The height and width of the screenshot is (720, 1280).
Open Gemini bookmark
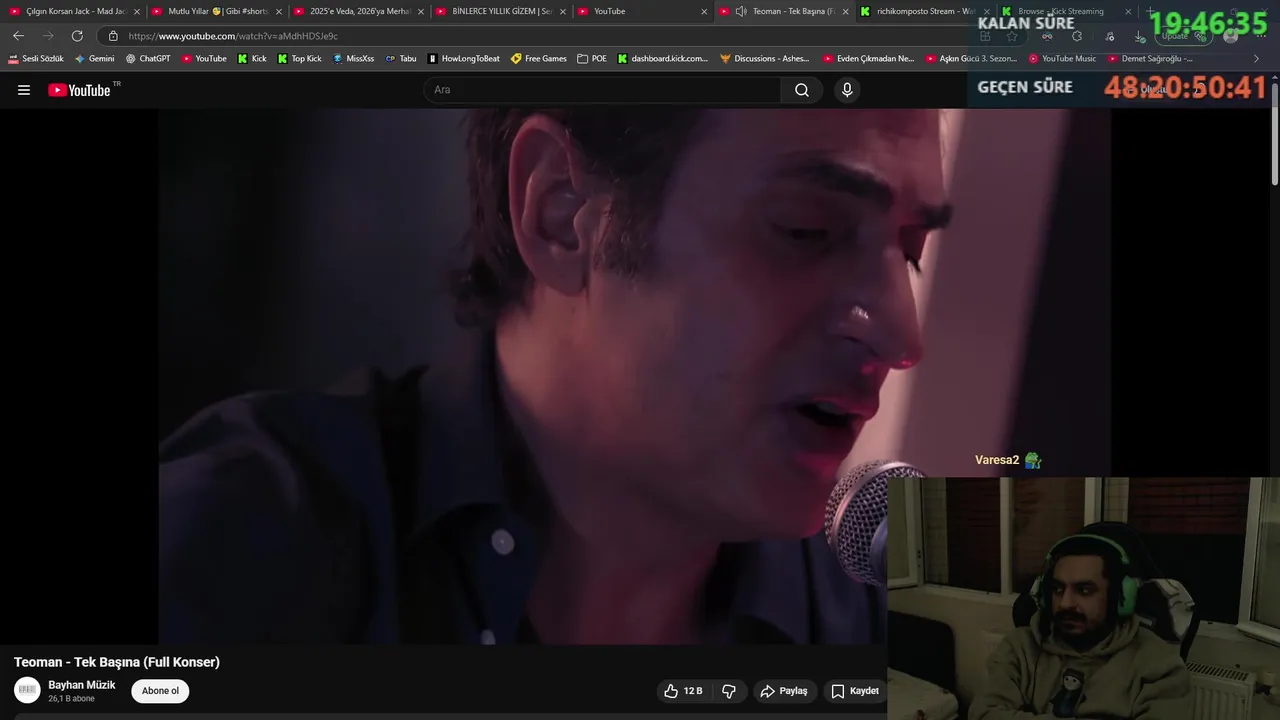tap(95, 59)
